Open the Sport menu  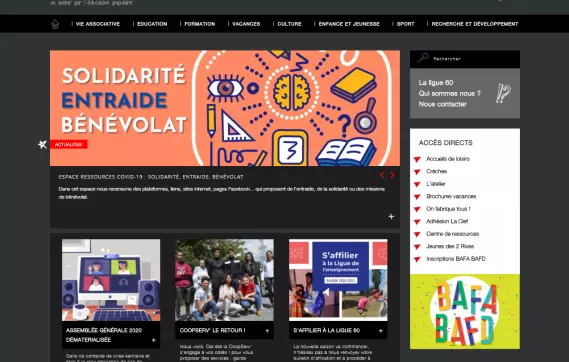tap(405, 24)
